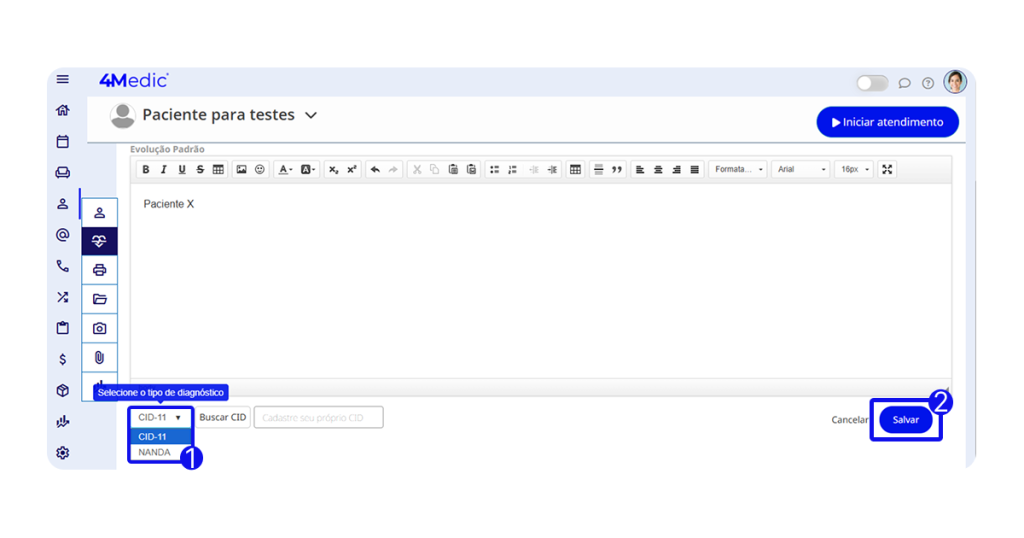
Task: Open the settings gear in sidebar
Action: (x=63, y=453)
